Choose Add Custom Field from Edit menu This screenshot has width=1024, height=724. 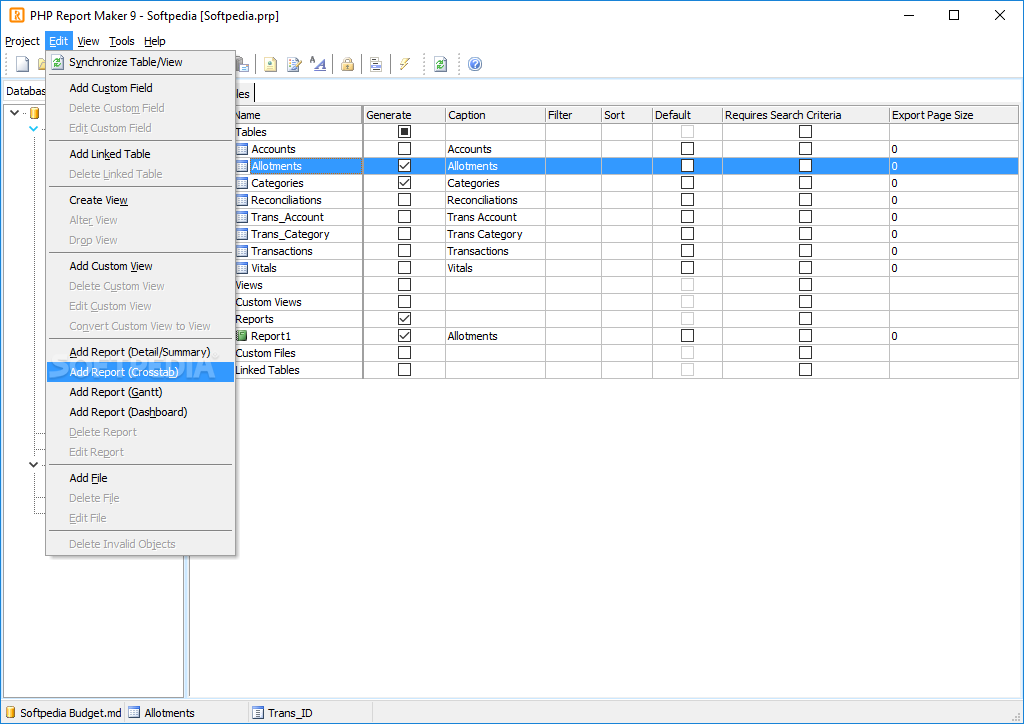click(140, 88)
